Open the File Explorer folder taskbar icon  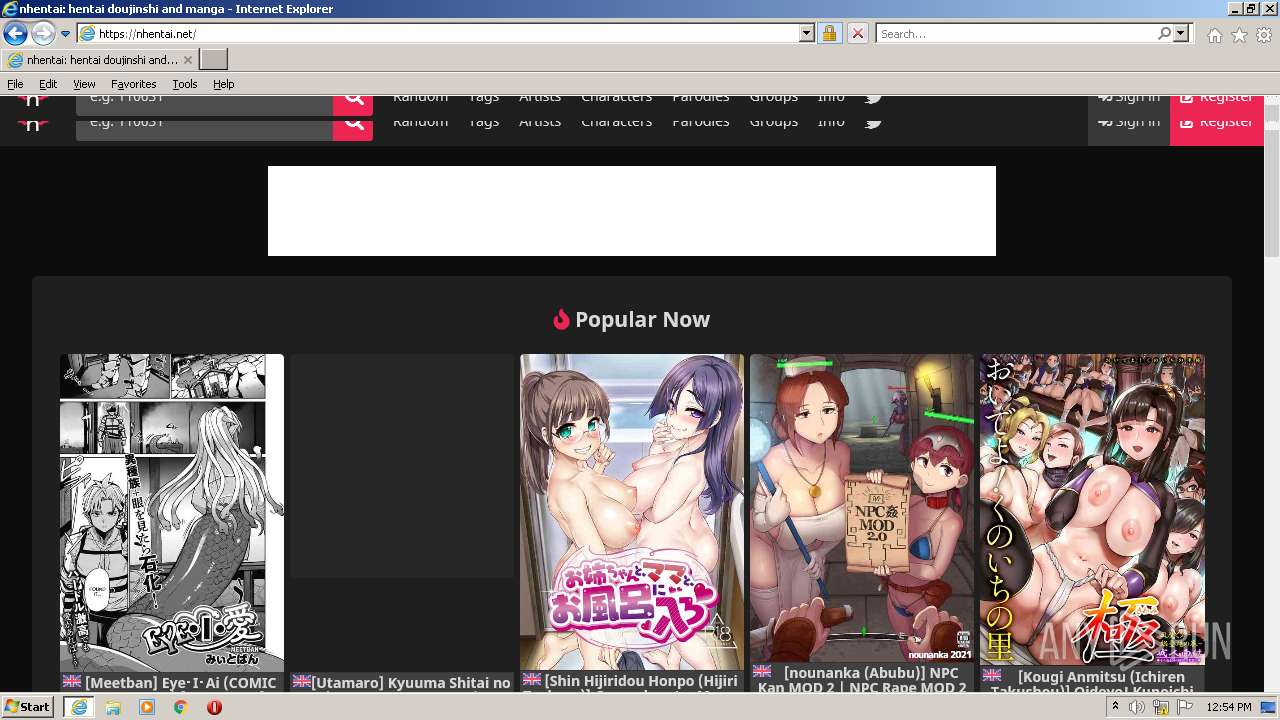click(x=113, y=707)
